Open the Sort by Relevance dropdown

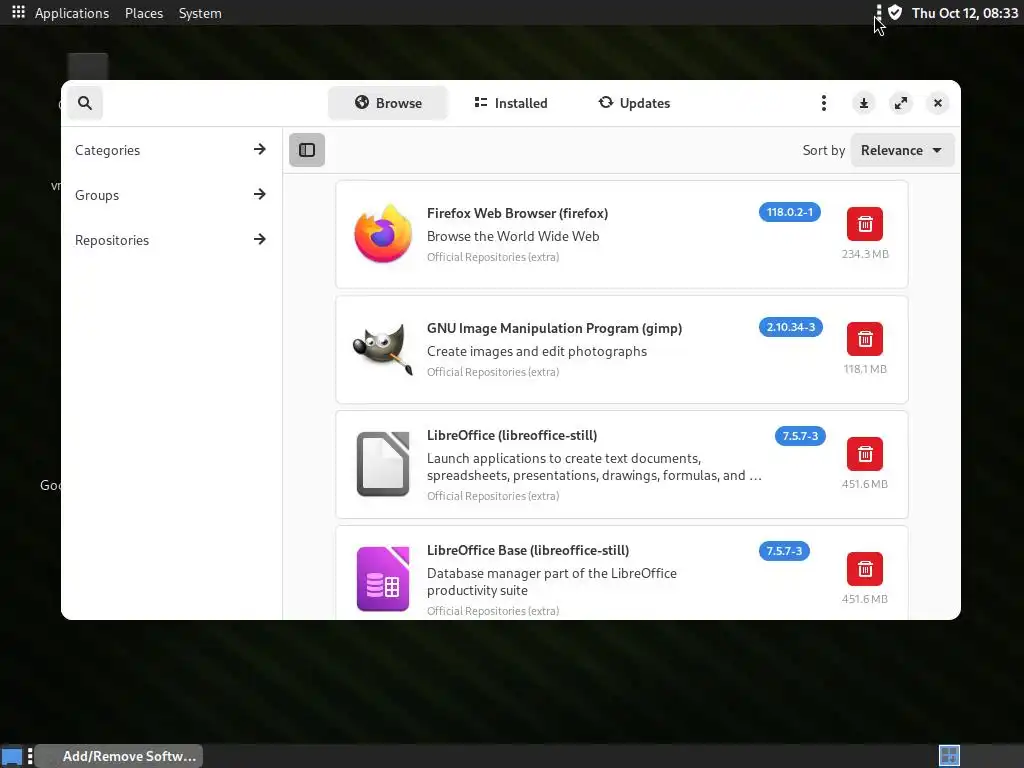[x=902, y=150]
